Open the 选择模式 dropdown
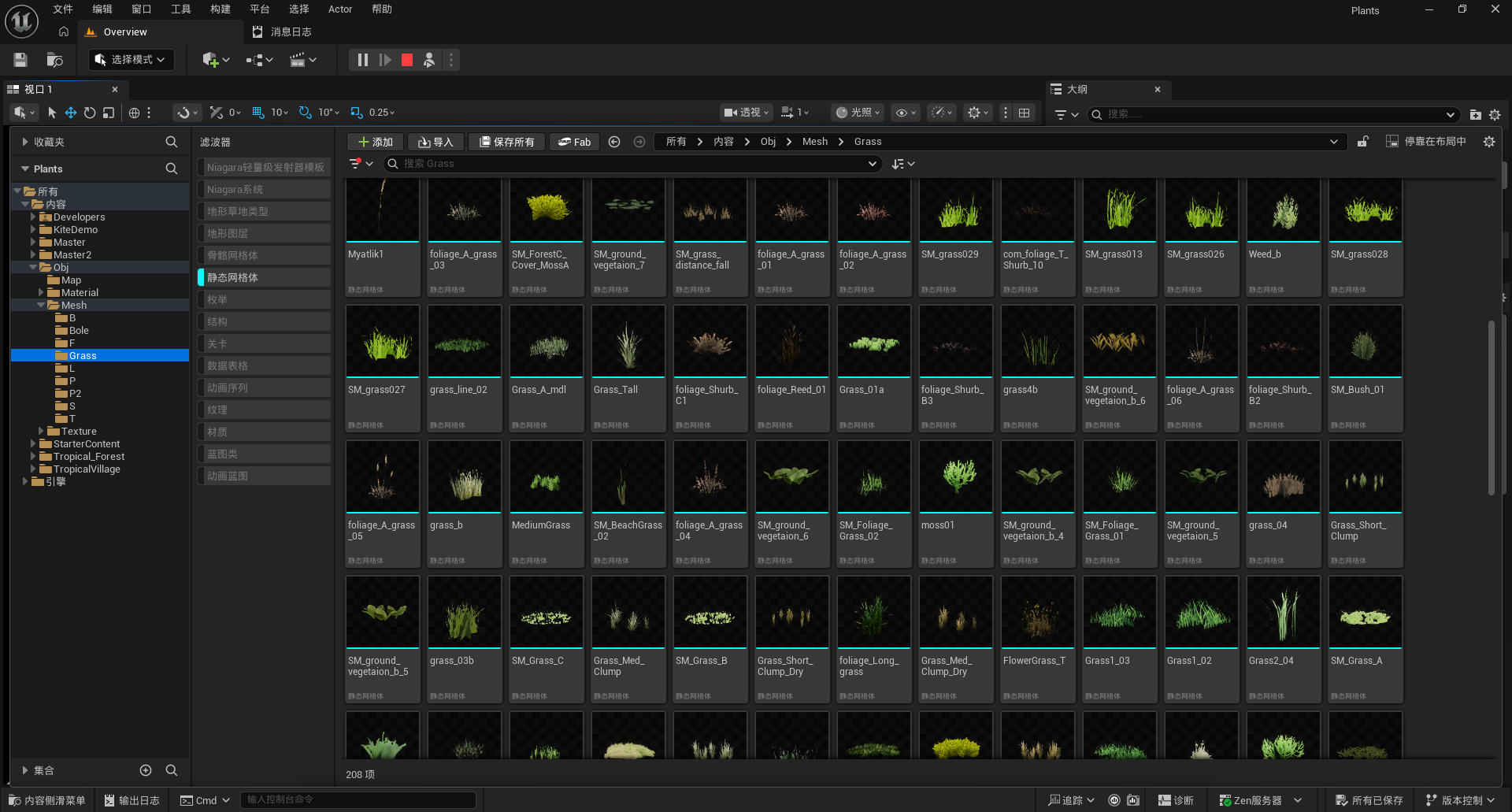The image size is (1512, 812). (x=132, y=60)
